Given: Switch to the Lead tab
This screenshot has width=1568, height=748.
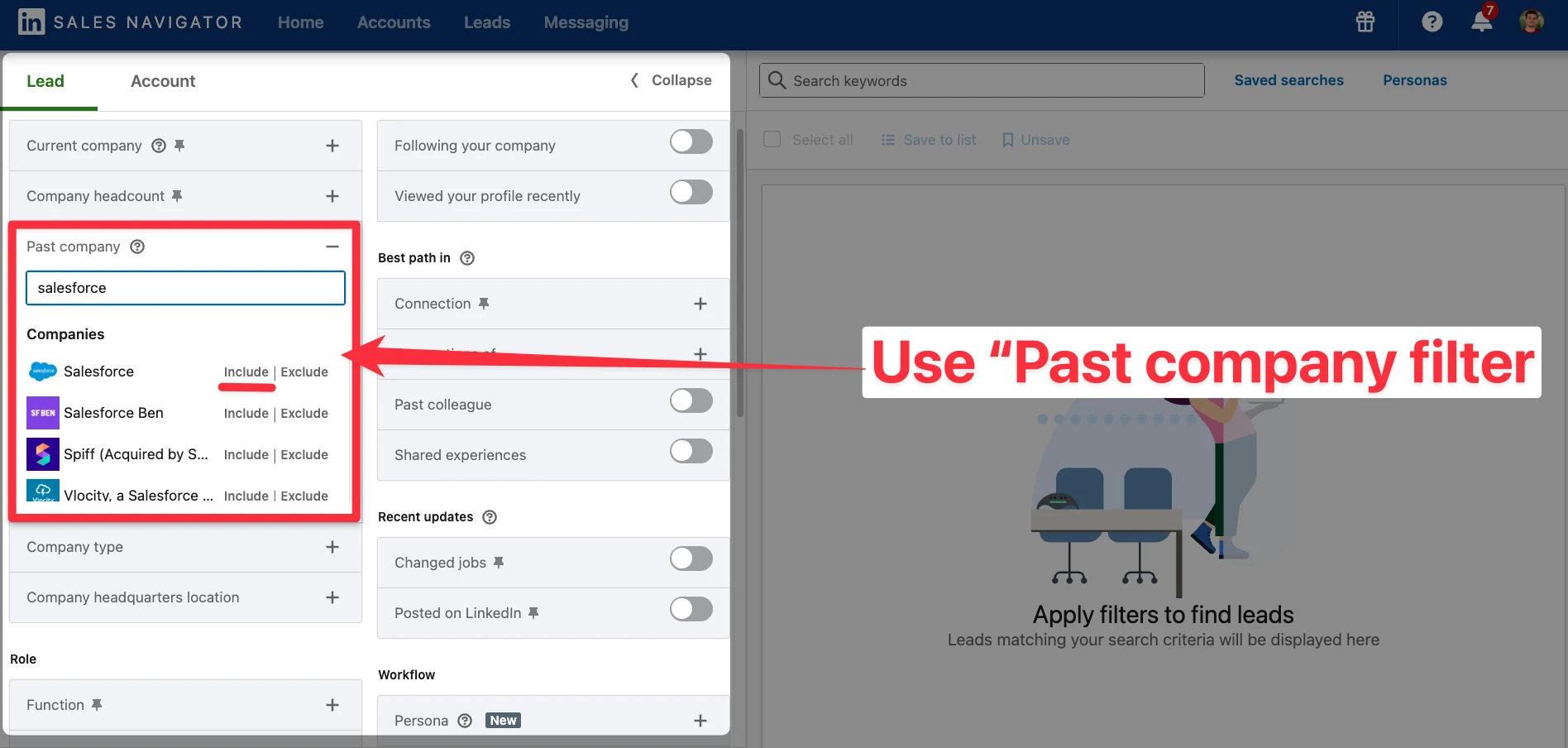Looking at the screenshot, I should click(45, 81).
